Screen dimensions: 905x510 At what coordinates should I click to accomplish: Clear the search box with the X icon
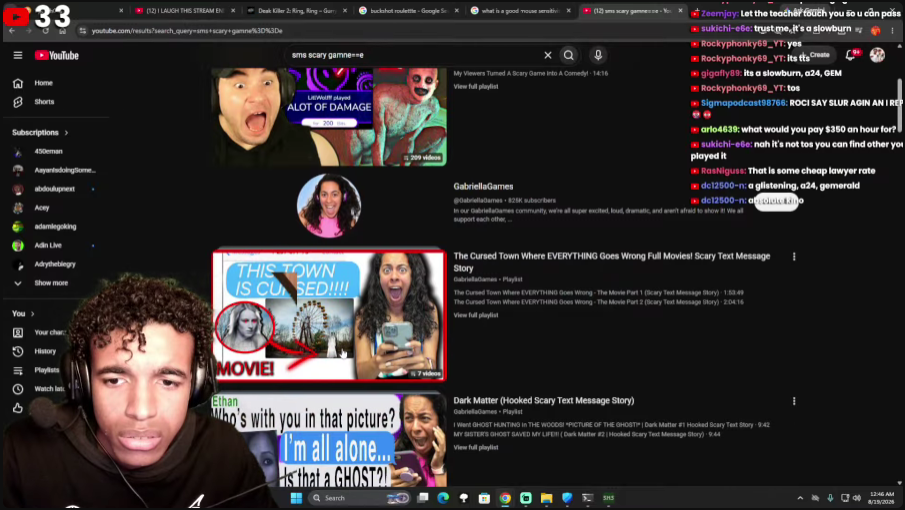[x=548, y=55]
